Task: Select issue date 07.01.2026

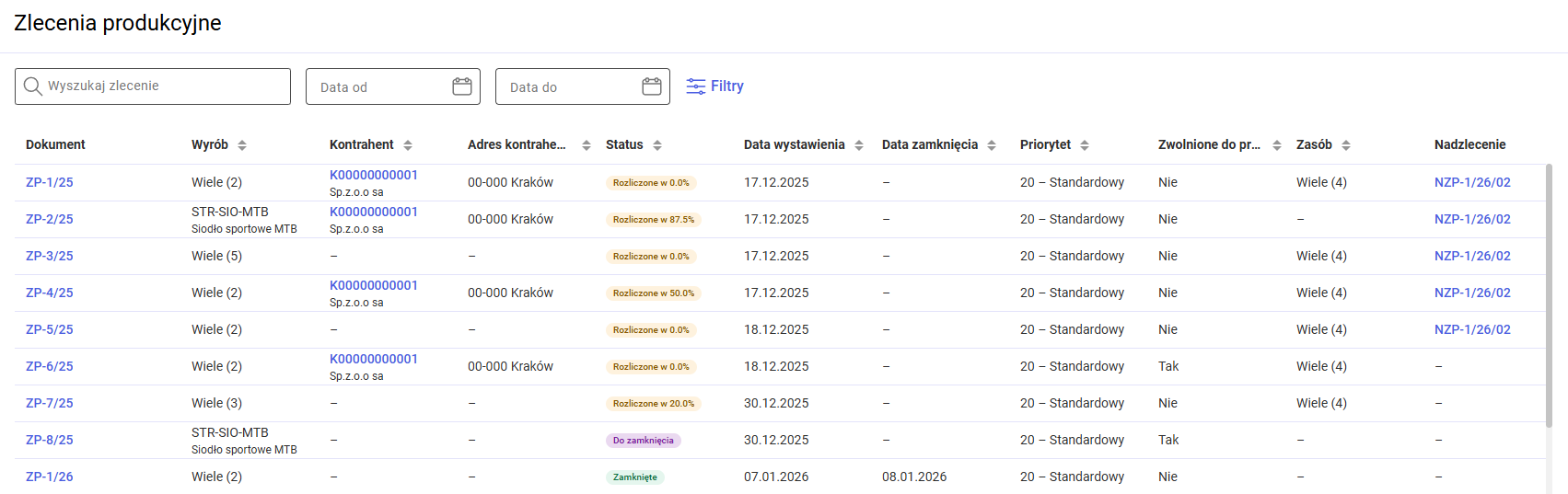Action: 776,477
